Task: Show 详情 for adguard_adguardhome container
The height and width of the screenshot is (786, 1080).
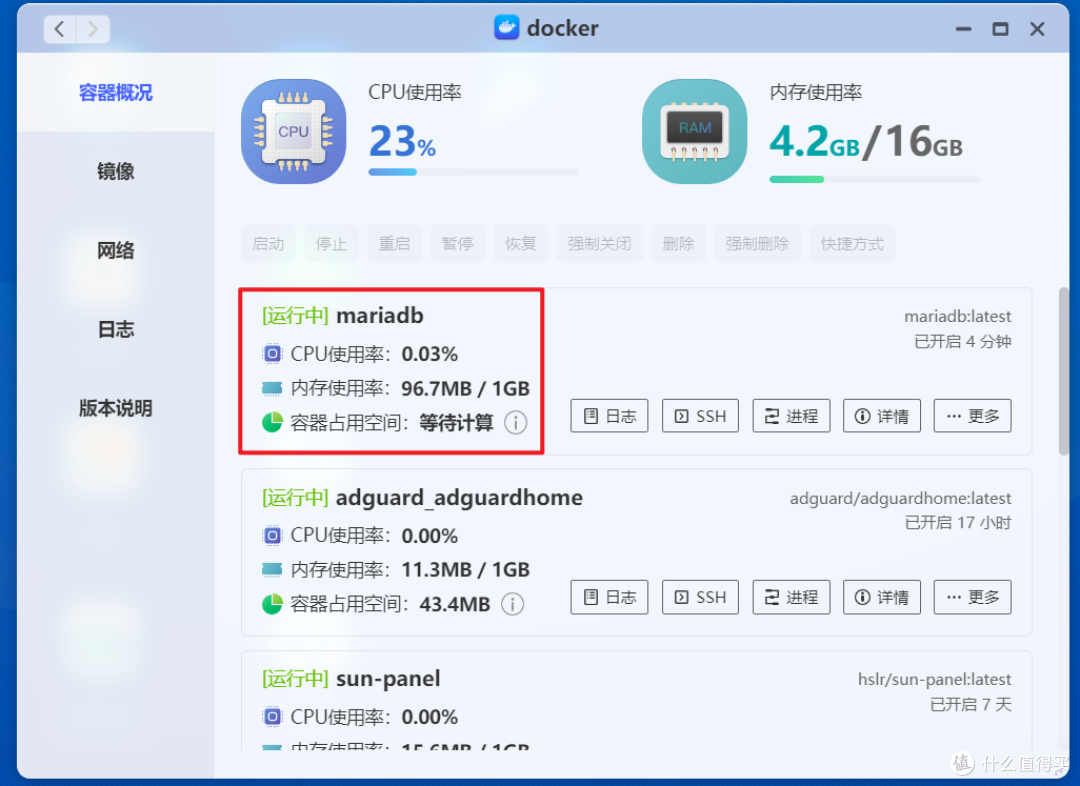Action: (x=882, y=597)
